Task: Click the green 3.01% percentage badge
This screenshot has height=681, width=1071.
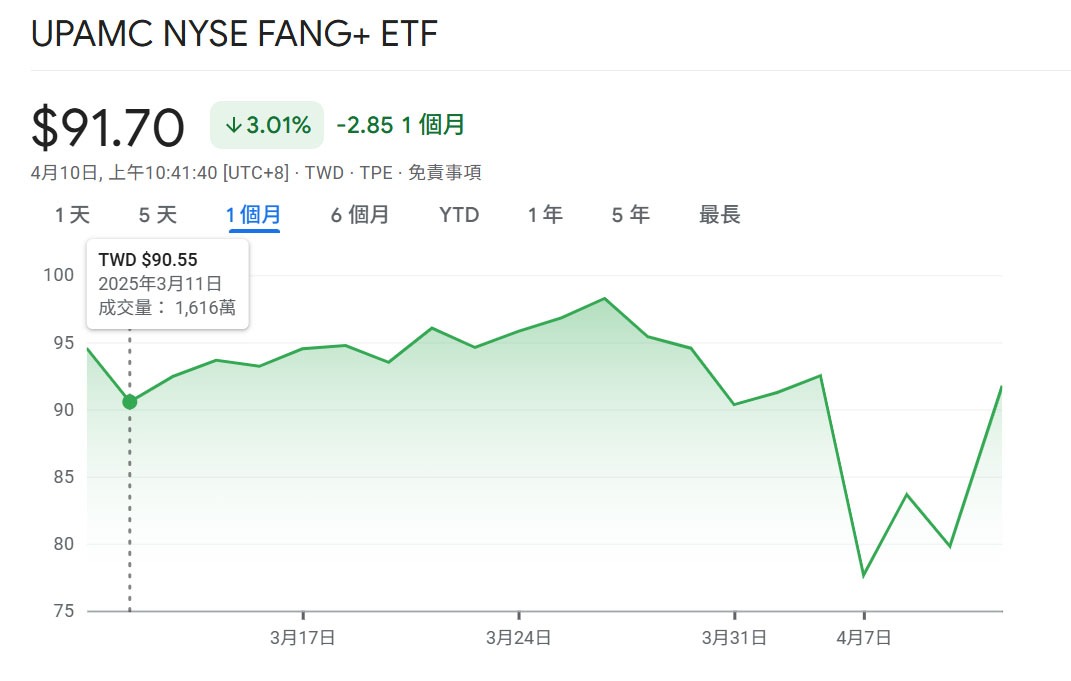Action: pyautogui.click(x=267, y=126)
